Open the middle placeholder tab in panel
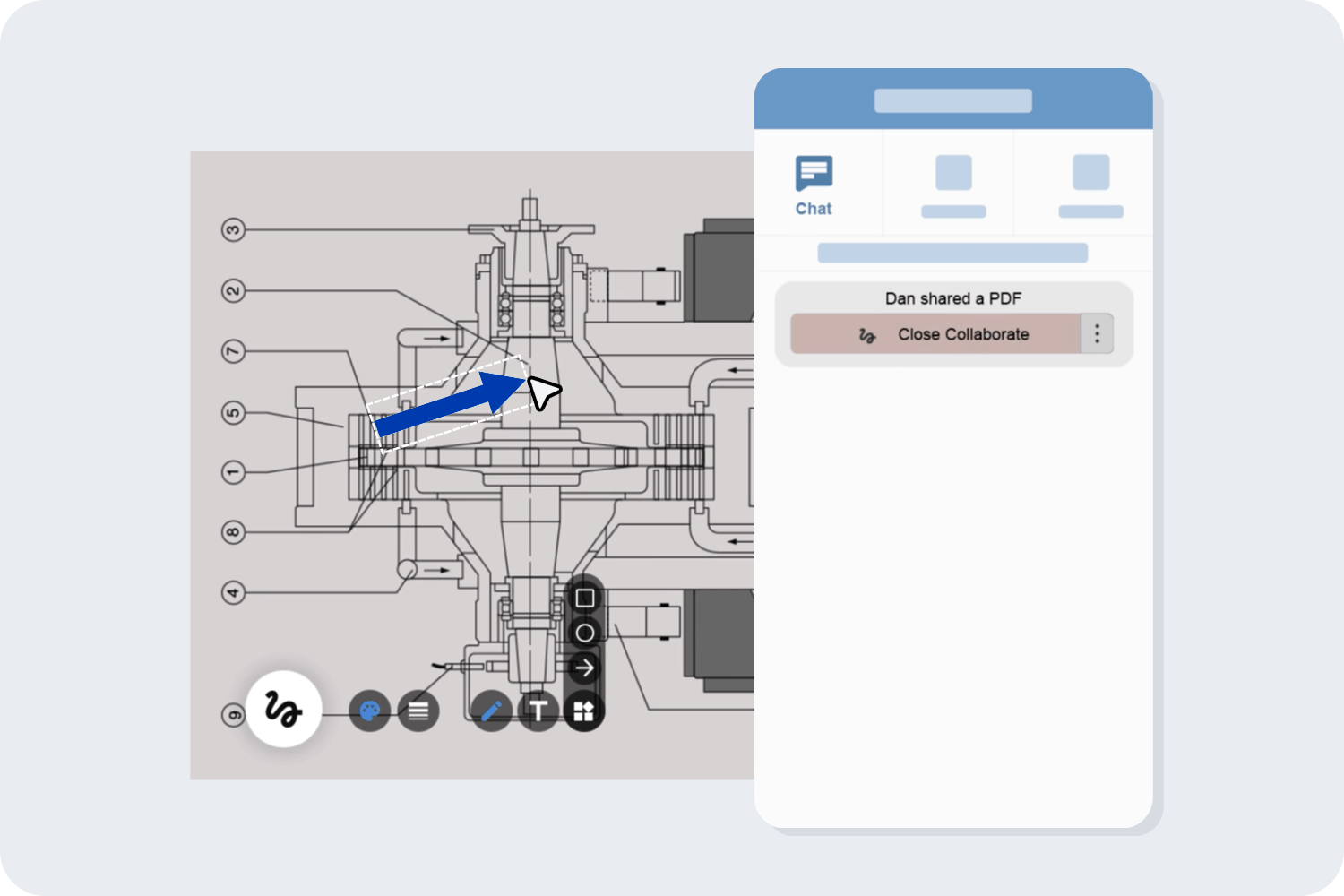The width and height of the screenshot is (1344, 896). click(953, 185)
